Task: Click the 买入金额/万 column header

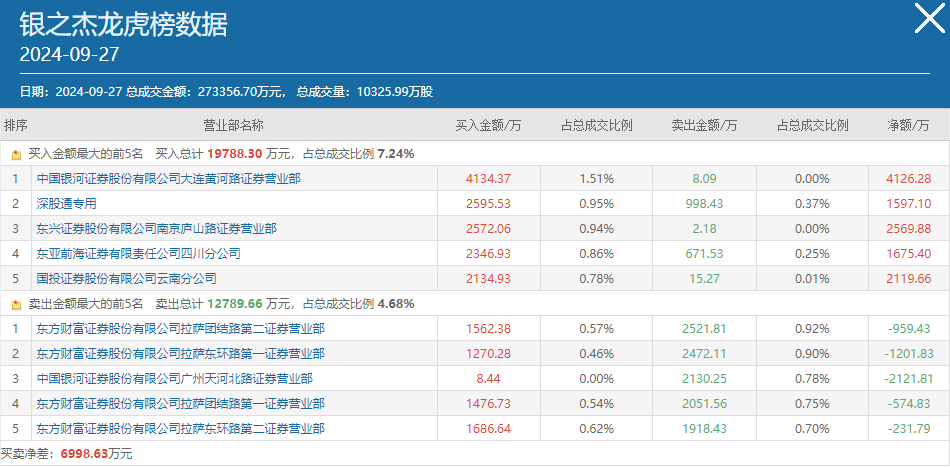Action: (x=488, y=125)
